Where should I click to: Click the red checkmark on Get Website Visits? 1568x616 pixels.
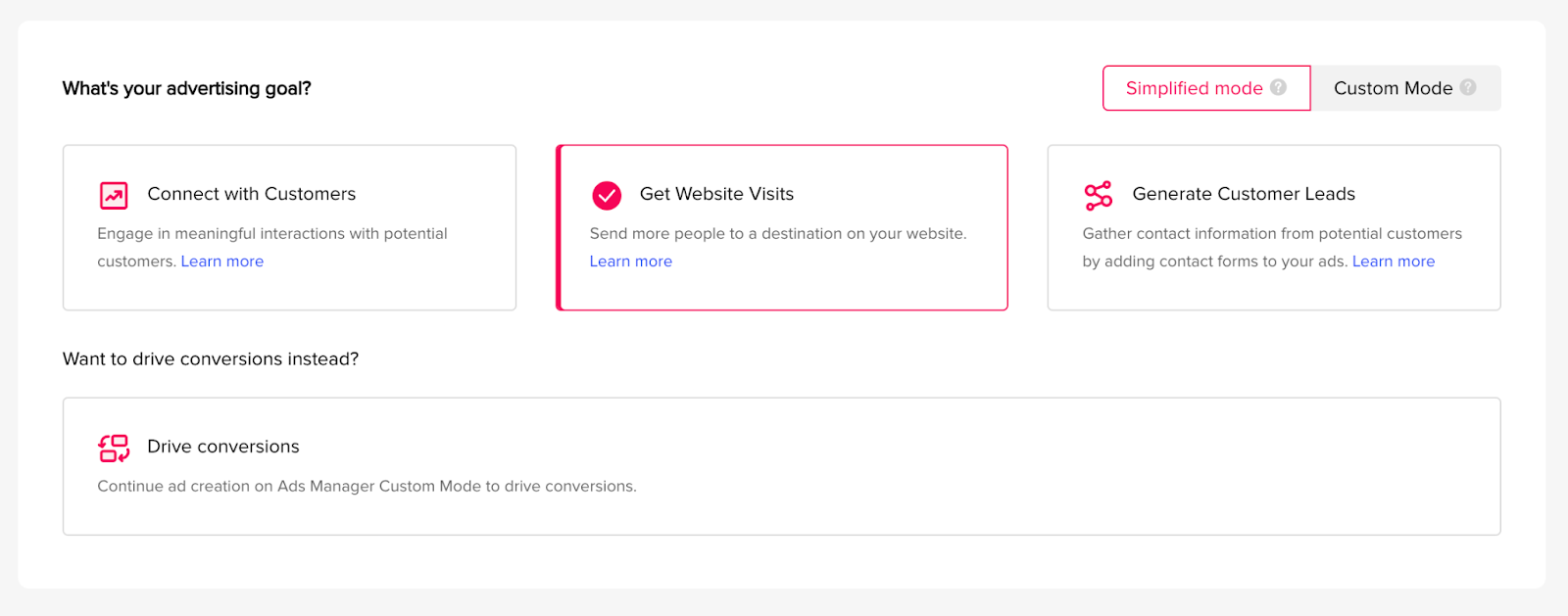coord(607,195)
